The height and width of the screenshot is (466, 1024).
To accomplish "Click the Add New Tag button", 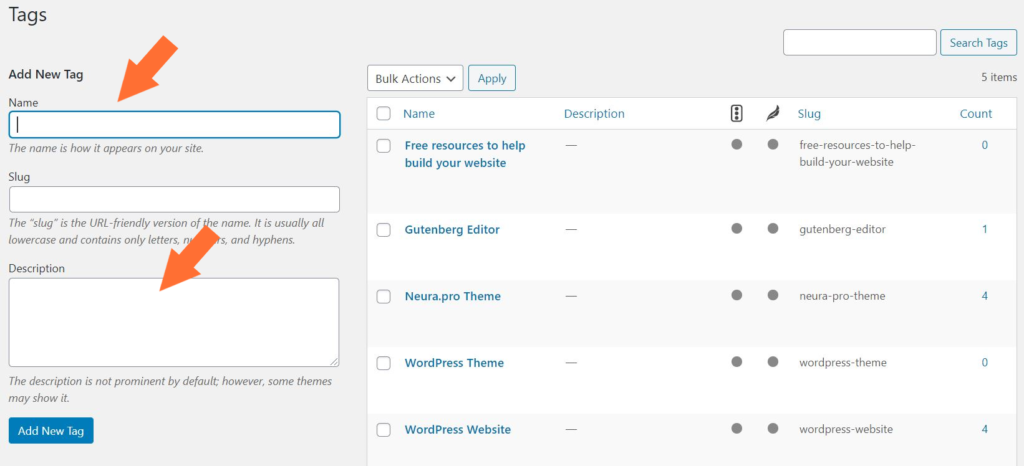I will coord(51,431).
